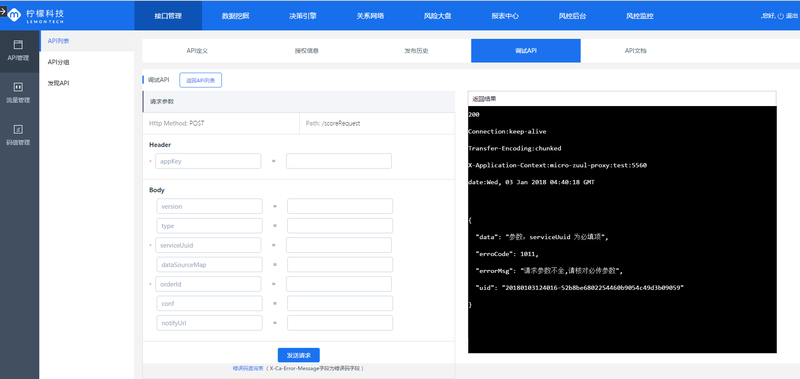This screenshot has width=800, height=379.
Task: Select 风控监控 in the top navigation
Action: click(x=639, y=16)
